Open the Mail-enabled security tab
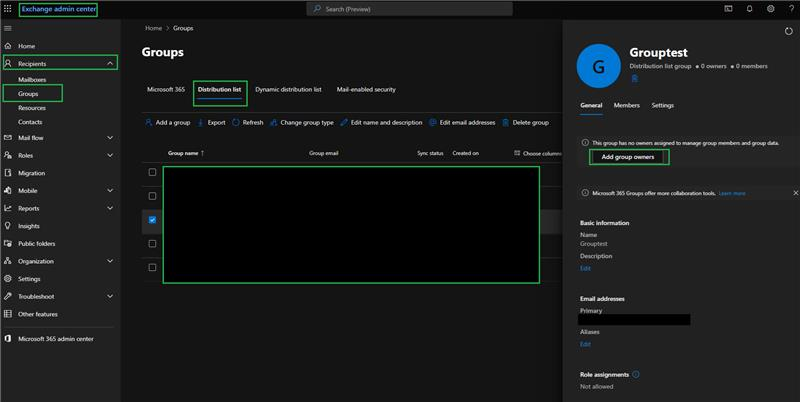This screenshot has width=800, height=402. (x=366, y=89)
